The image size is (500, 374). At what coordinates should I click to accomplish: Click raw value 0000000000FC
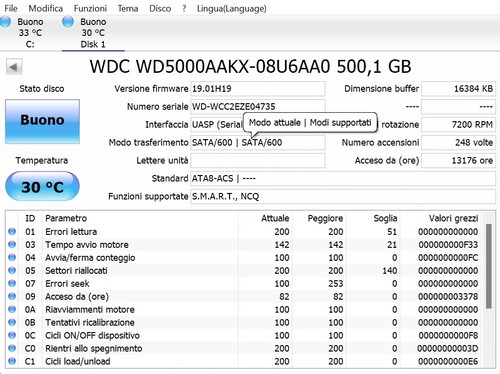tap(448, 257)
